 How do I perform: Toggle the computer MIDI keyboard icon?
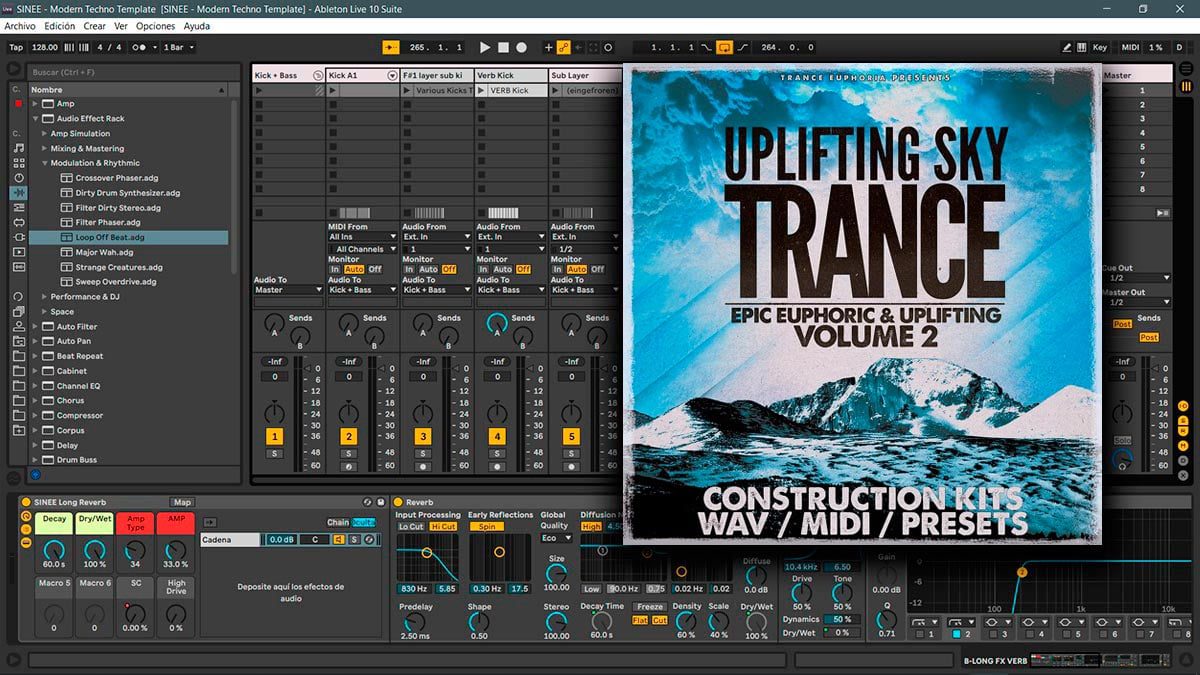click(x=1082, y=47)
